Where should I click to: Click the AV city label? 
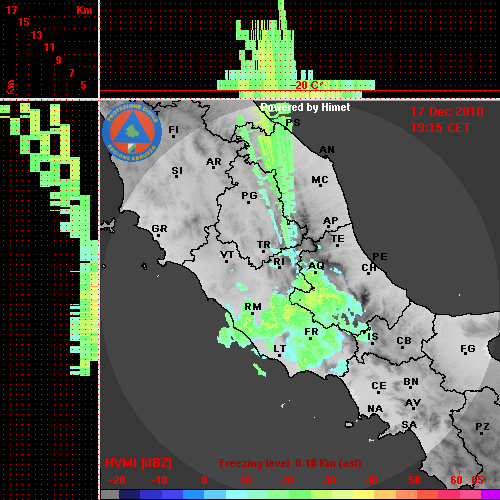[x=413, y=403]
